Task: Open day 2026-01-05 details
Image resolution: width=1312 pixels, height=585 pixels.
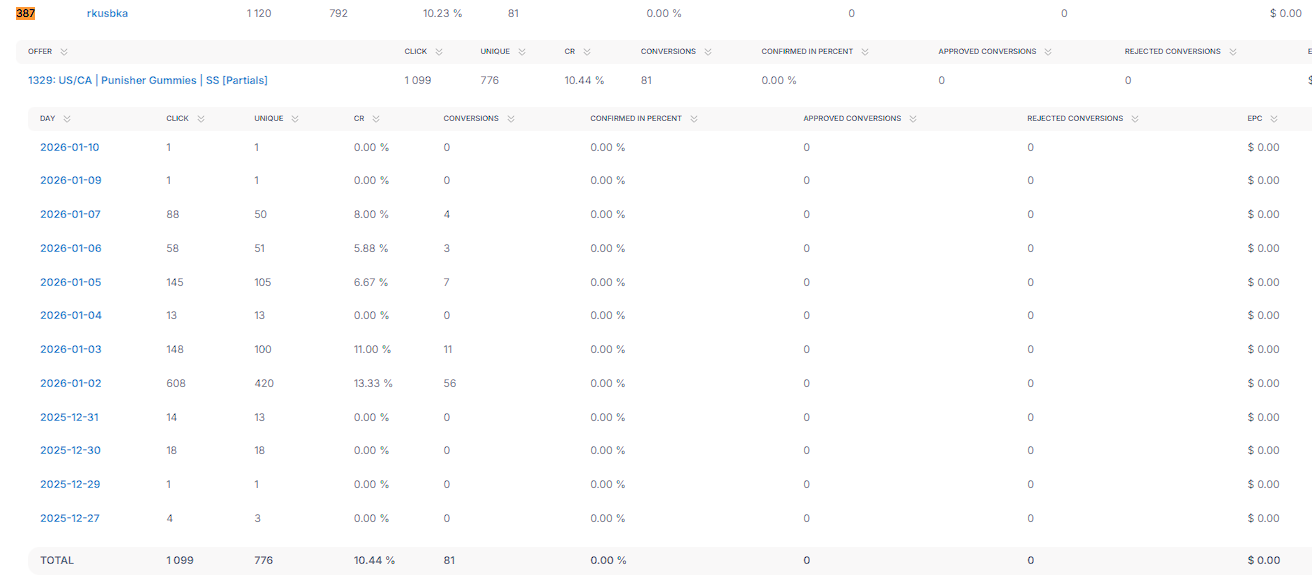Action: (70, 282)
